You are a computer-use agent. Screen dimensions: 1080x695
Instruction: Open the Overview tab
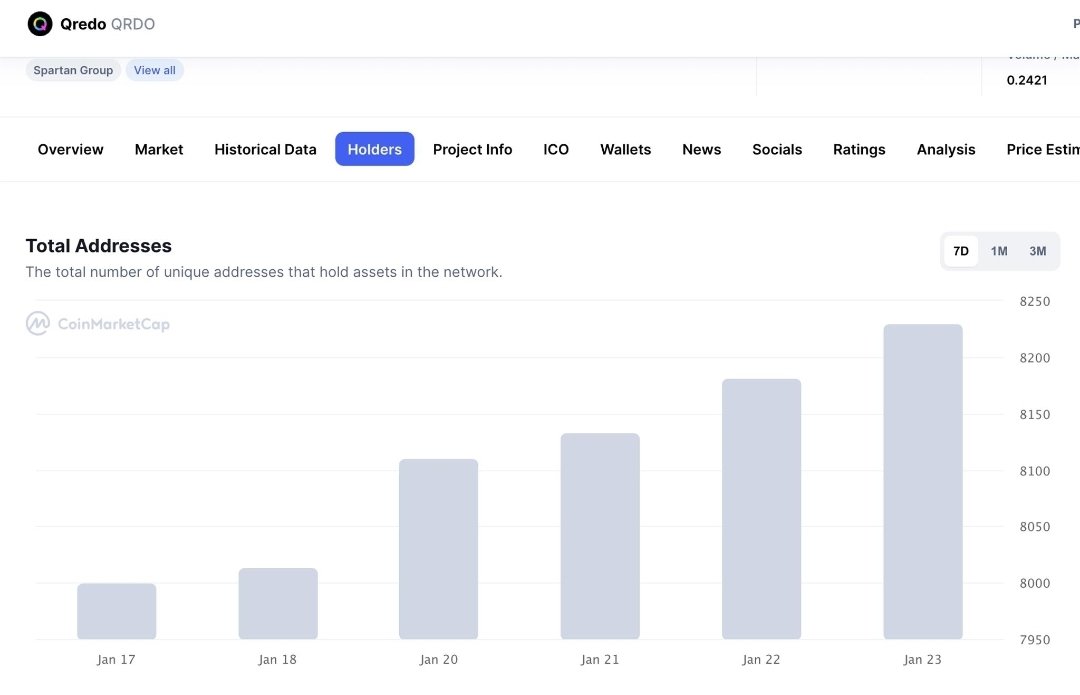click(x=70, y=149)
